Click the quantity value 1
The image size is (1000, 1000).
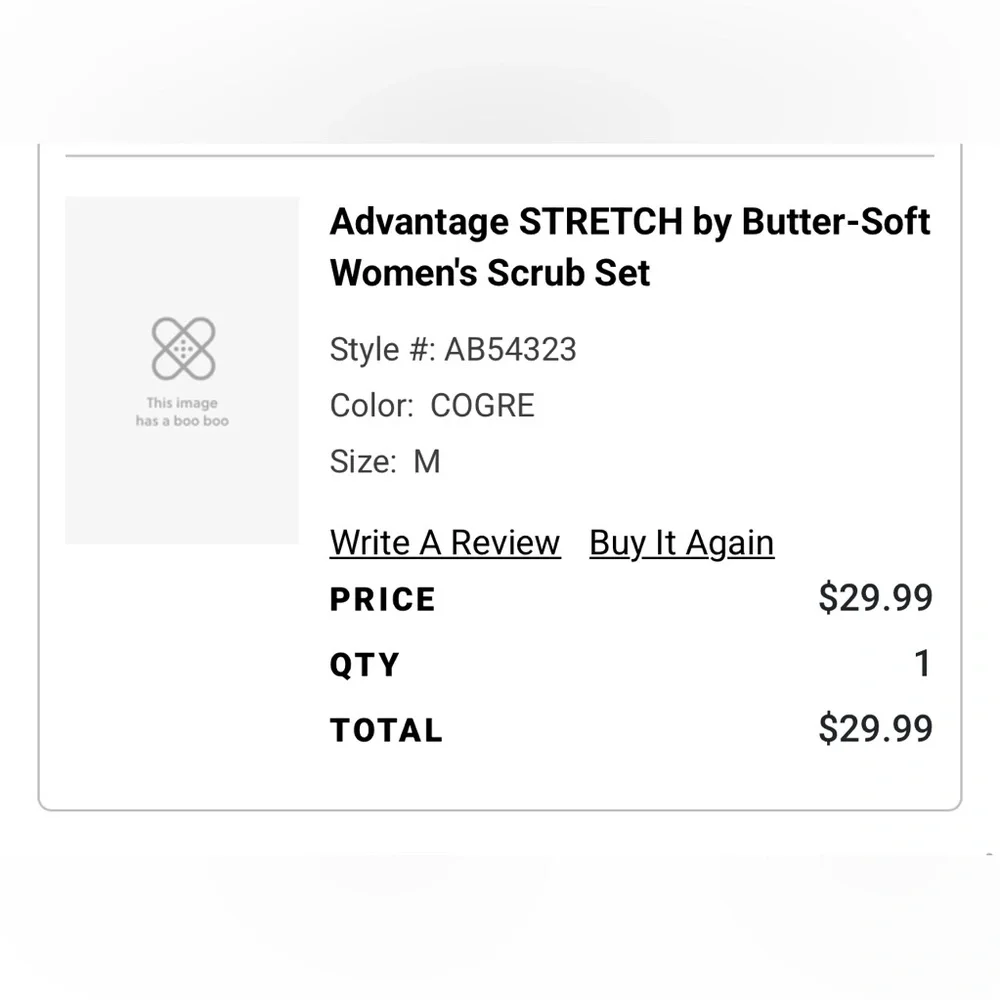point(922,664)
